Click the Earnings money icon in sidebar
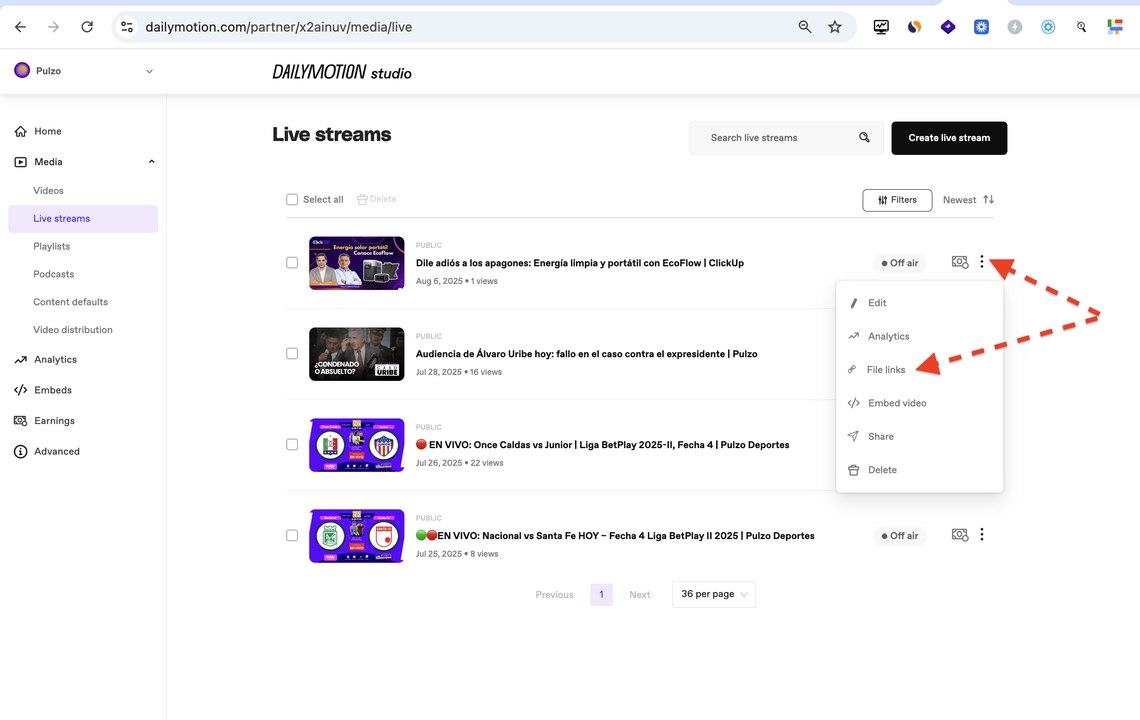This screenshot has height=720, width=1140. click(x=20, y=421)
